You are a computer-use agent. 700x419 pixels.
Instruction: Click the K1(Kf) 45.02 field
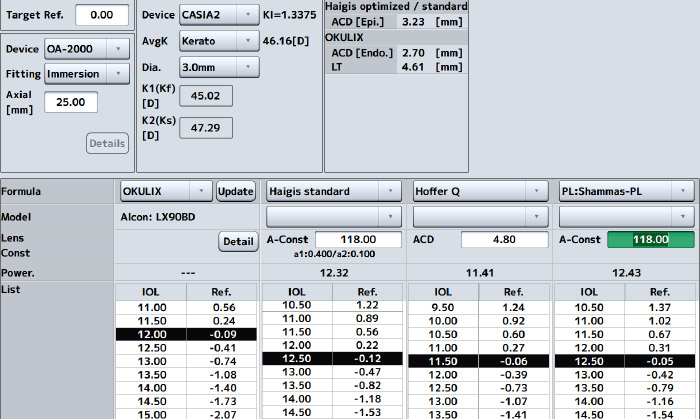tap(206, 96)
